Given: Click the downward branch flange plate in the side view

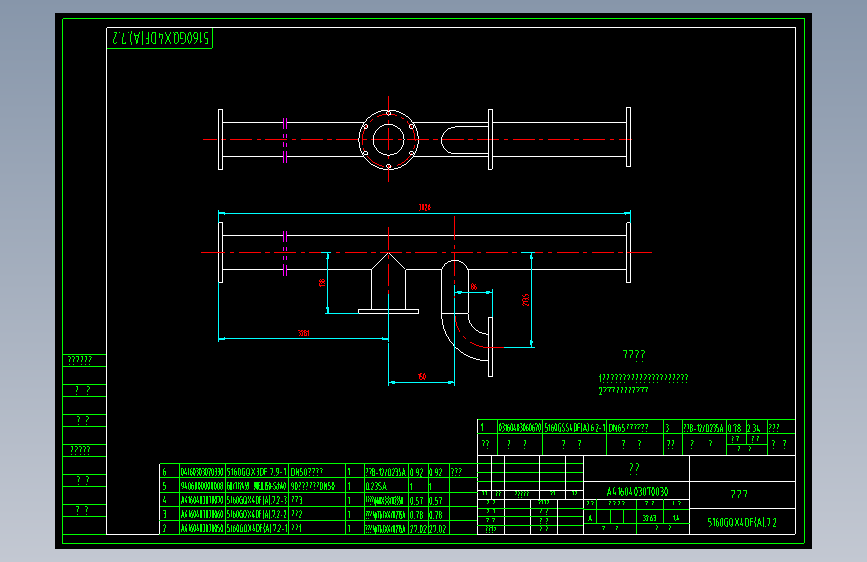Looking at the screenshot, I should 388,311.
